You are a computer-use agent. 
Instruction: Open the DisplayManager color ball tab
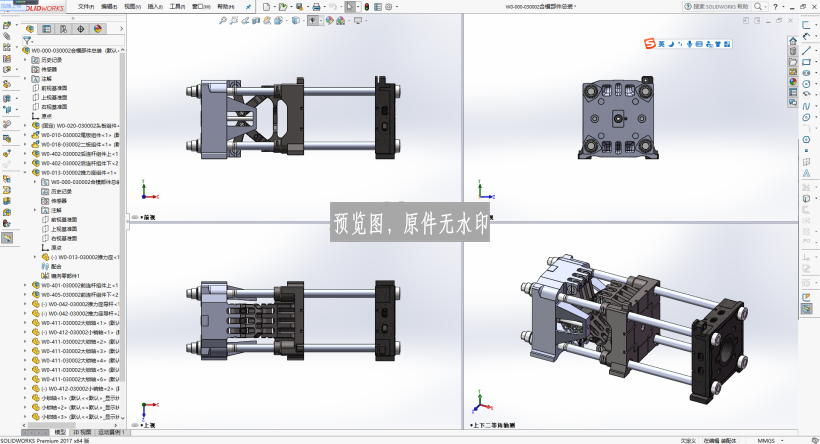pyautogui.click(x=97, y=29)
